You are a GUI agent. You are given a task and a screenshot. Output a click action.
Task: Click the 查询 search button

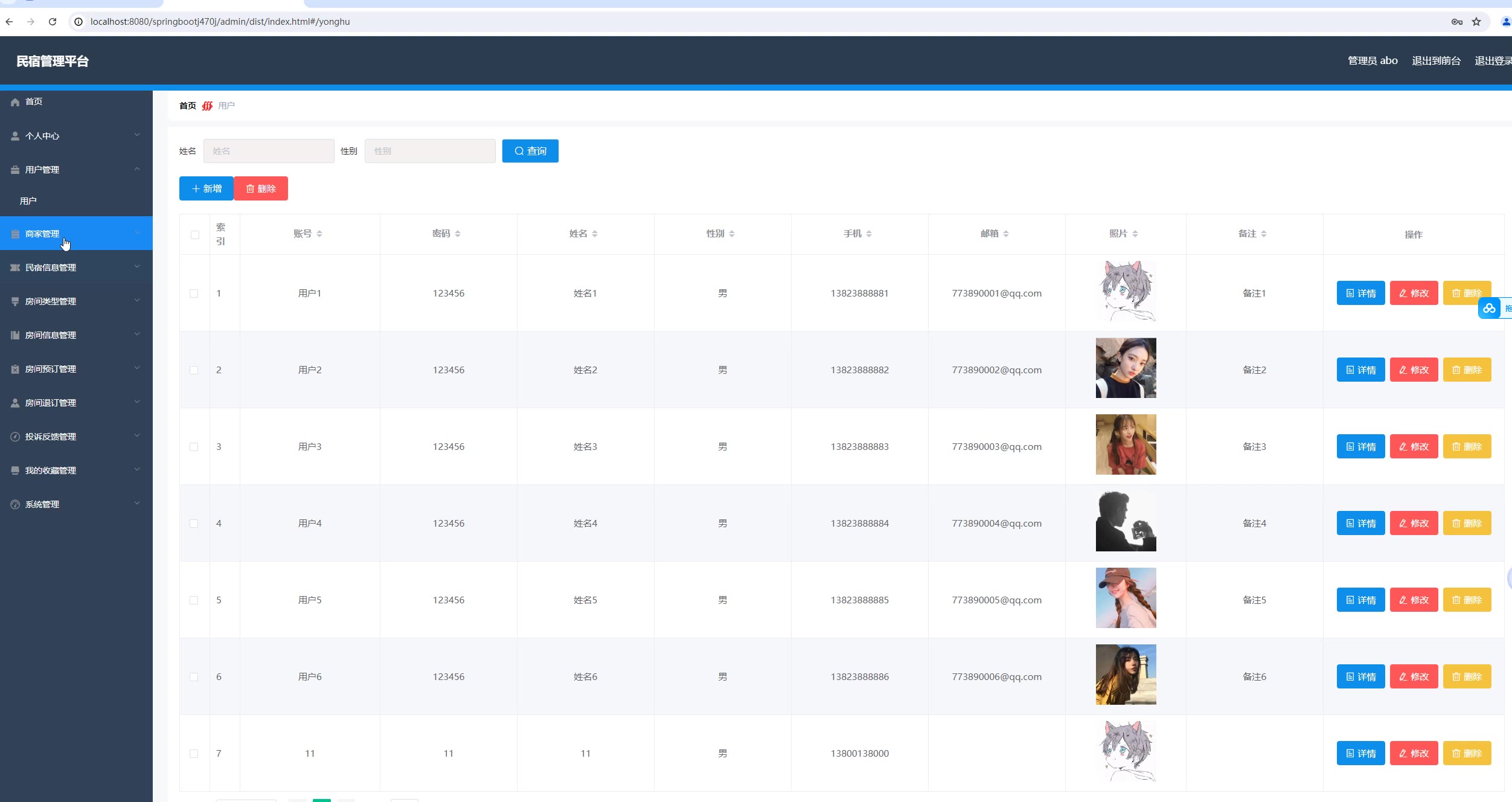tap(530, 151)
